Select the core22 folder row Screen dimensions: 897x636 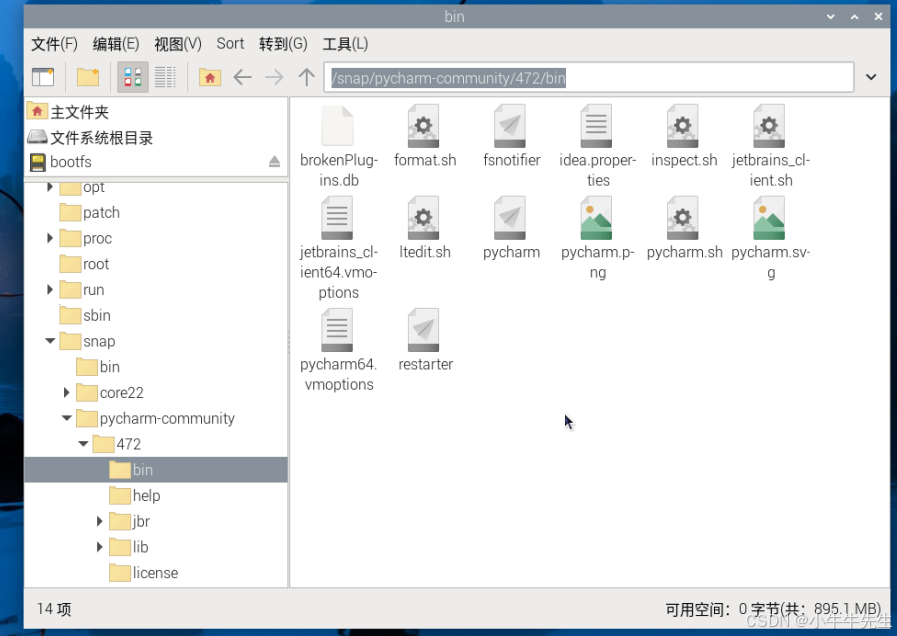[156, 392]
